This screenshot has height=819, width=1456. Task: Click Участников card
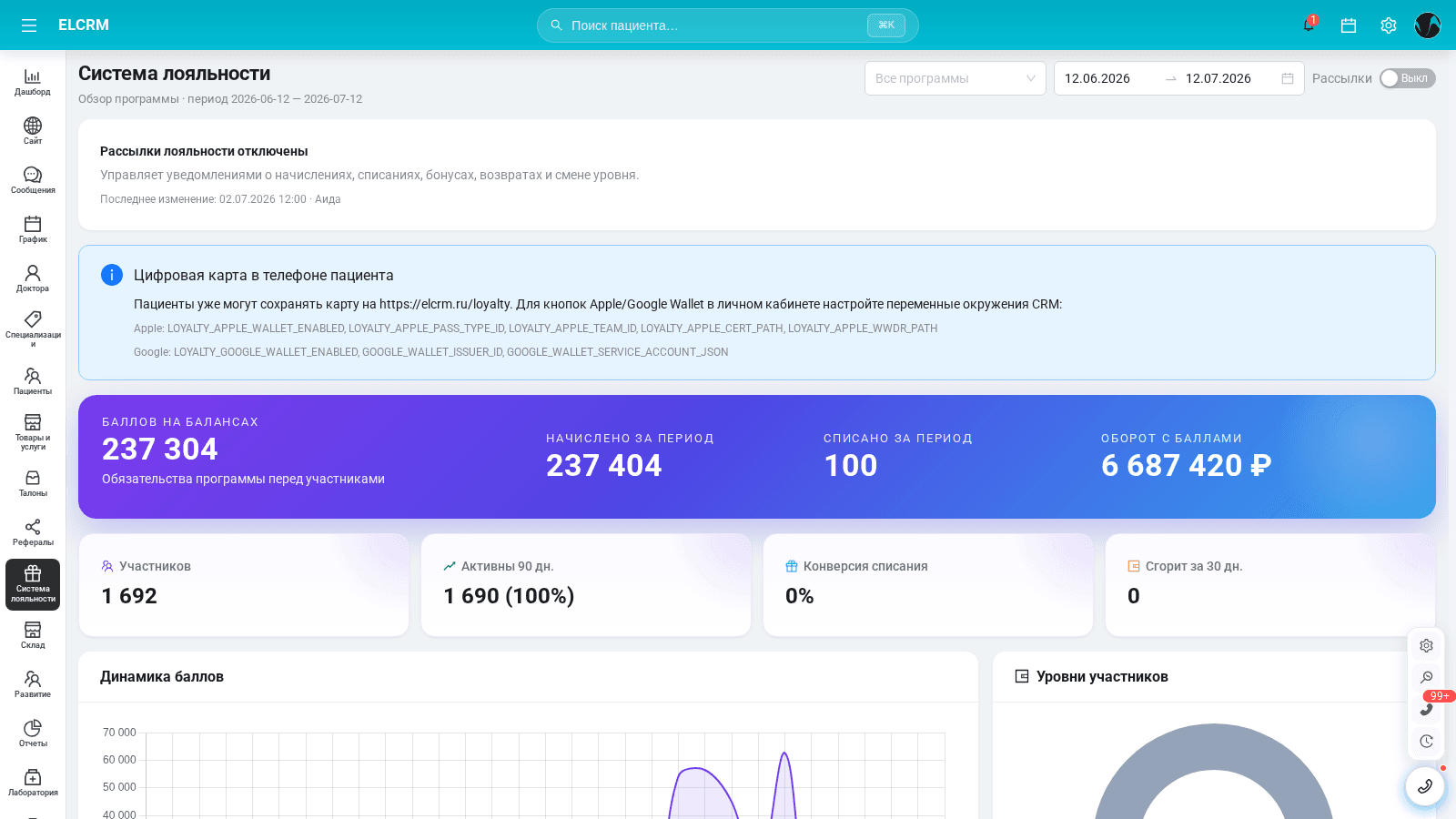coord(244,584)
